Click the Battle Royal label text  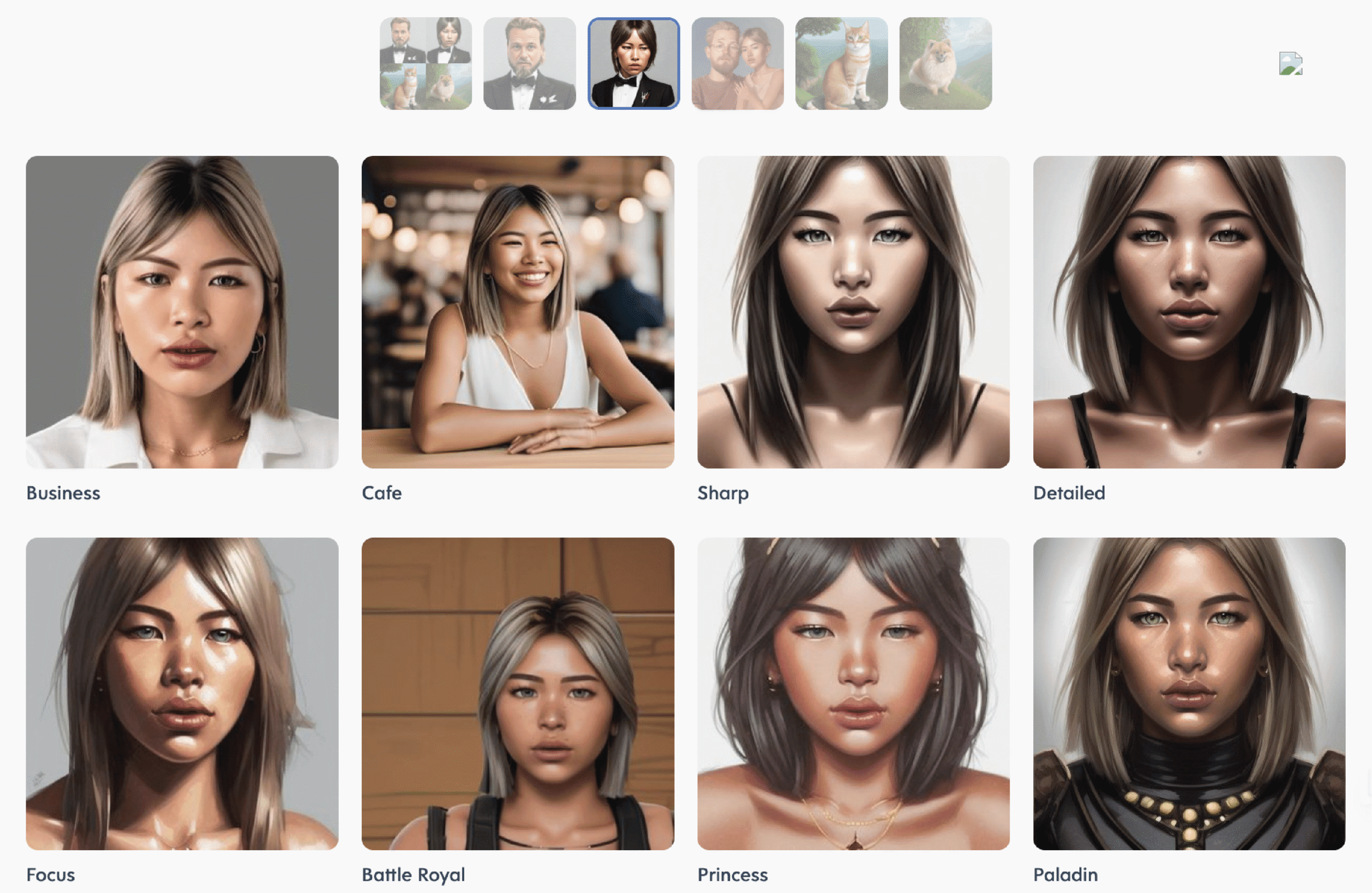pyautogui.click(x=413, y=875)
